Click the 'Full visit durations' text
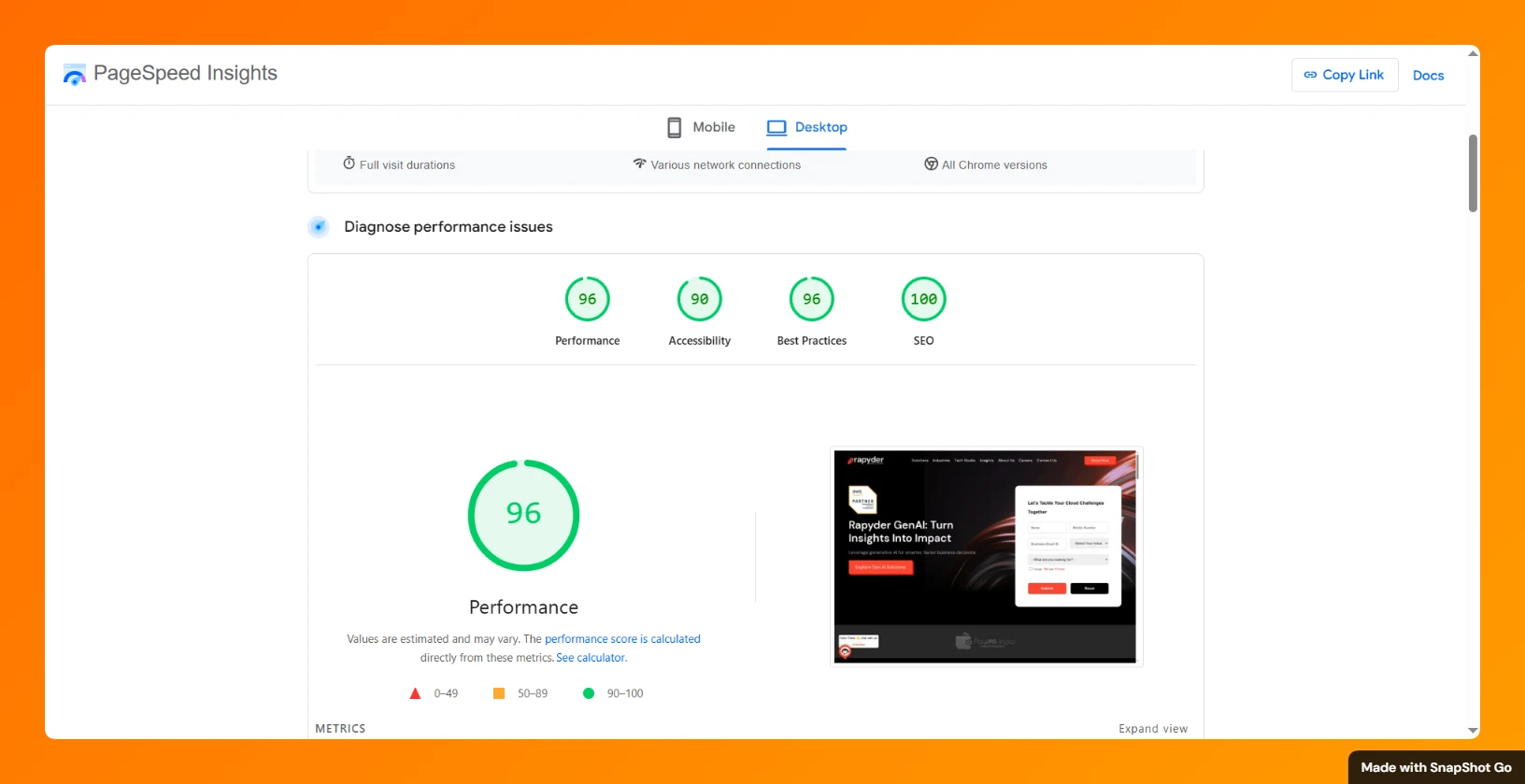Screen dimensions: 1525x784 click(x=407, y=165)
